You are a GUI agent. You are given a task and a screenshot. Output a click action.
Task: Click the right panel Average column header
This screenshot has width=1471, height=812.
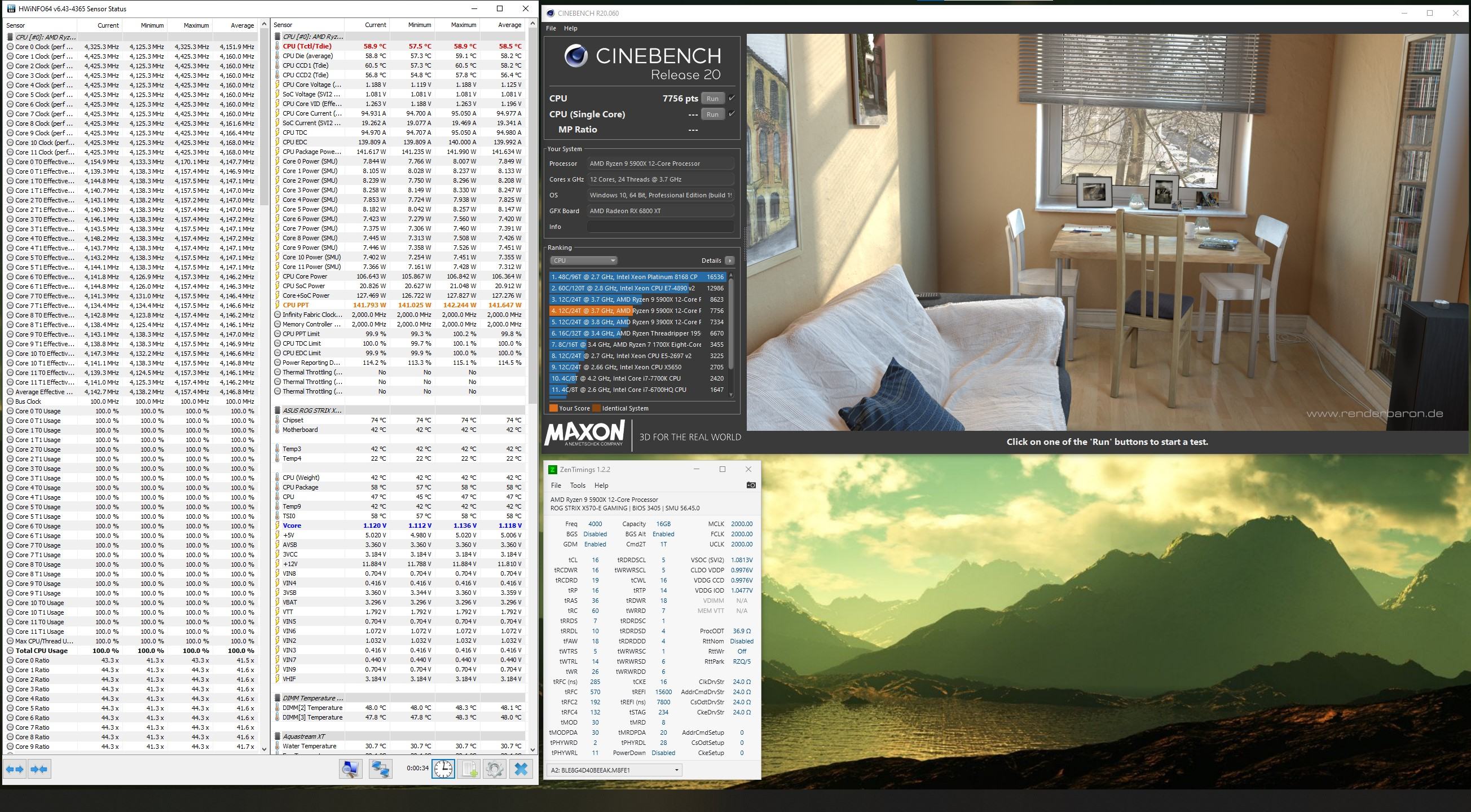point(502,25)
